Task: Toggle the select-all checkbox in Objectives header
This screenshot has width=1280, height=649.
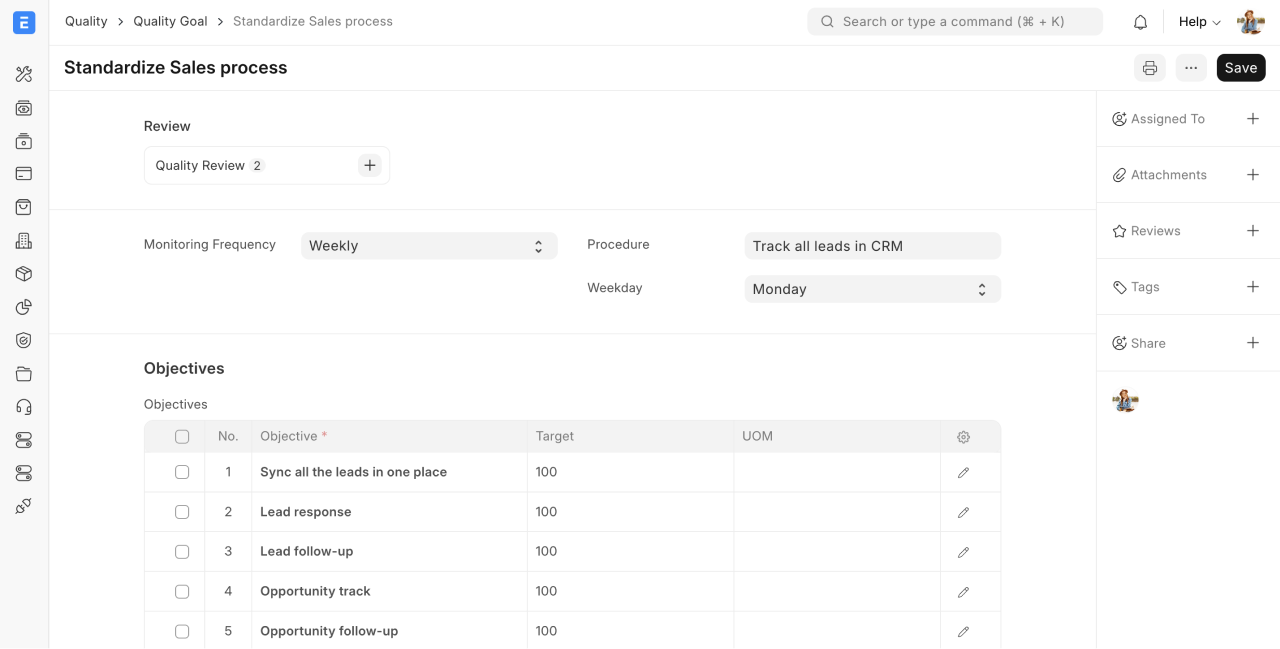Action: [x=182, y=437]
